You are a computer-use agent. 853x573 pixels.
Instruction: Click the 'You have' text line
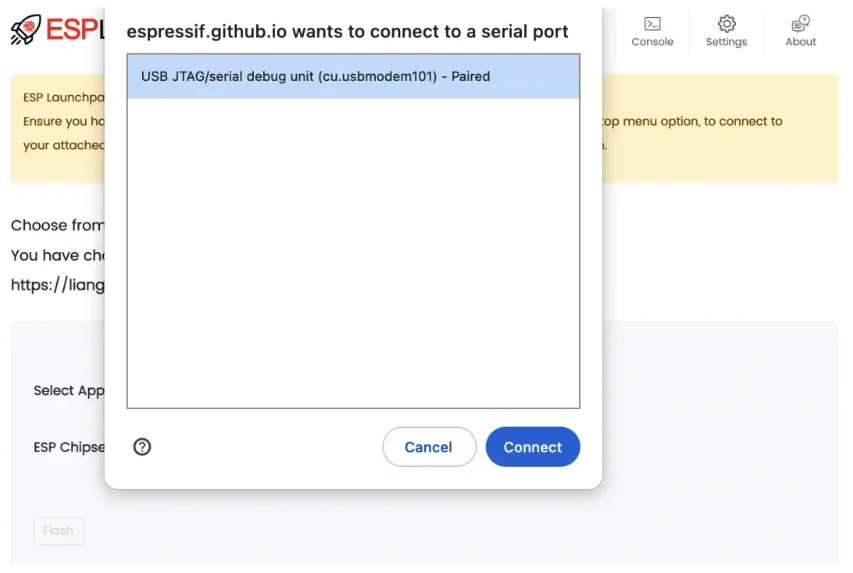tap(57, 255)
